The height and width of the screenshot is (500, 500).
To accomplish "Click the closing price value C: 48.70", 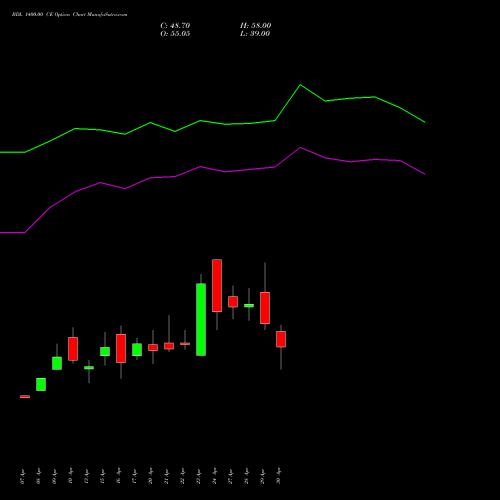I will (x=175, y=26).
